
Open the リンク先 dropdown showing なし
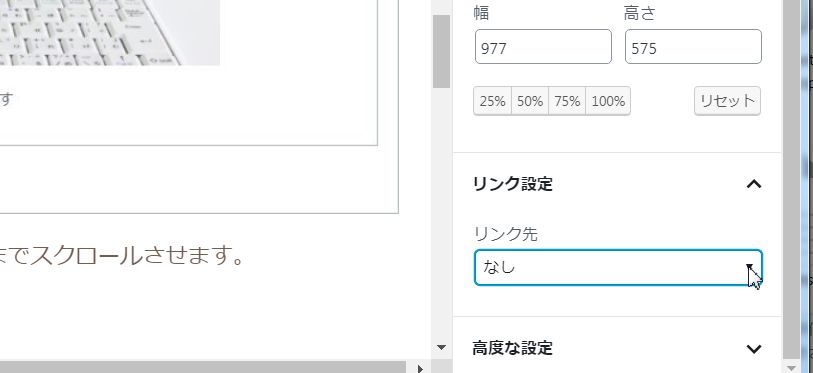point(618,268)
